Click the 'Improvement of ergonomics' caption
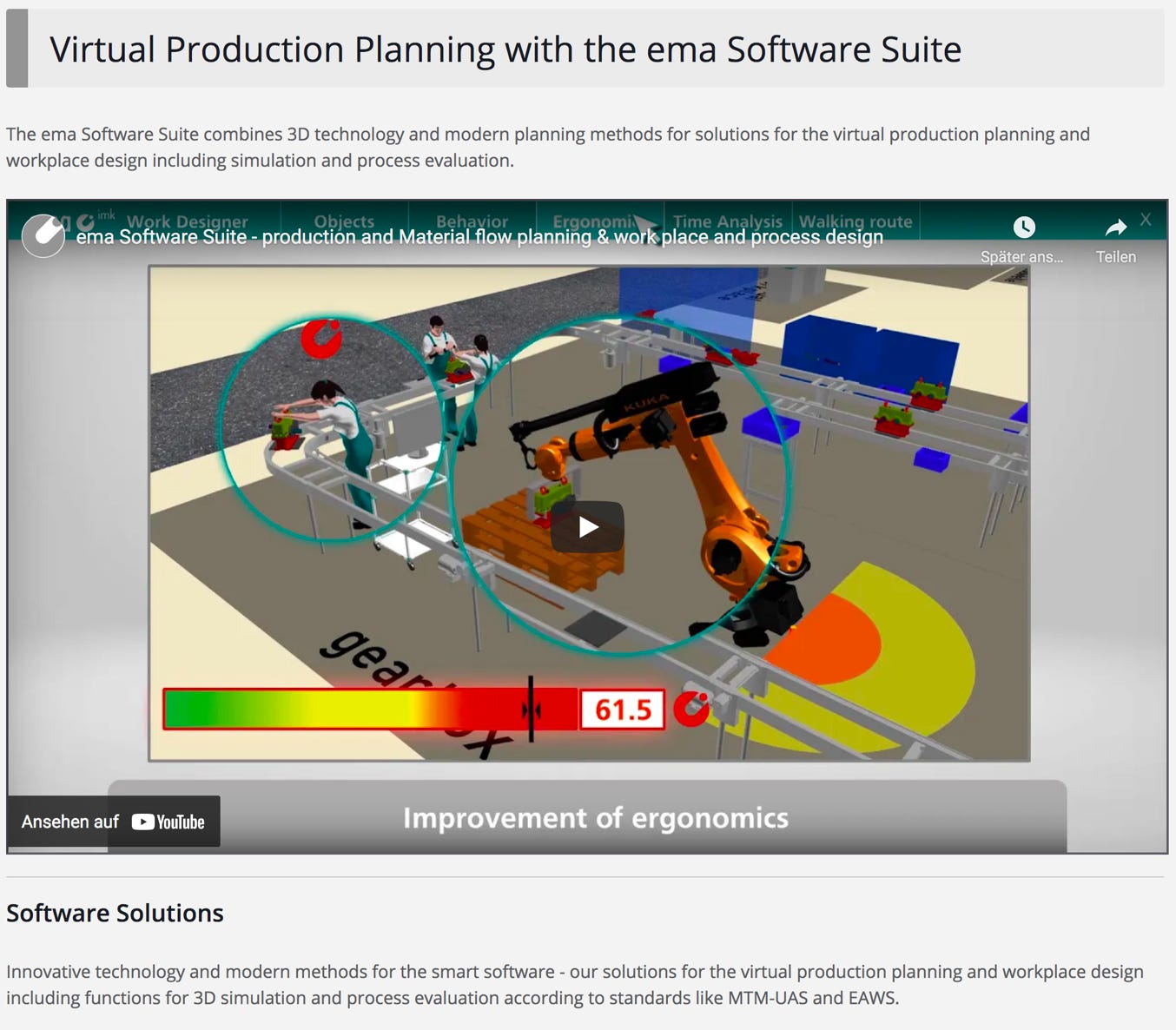The width and height of the screenshot is (1176, 1030). 595,818
